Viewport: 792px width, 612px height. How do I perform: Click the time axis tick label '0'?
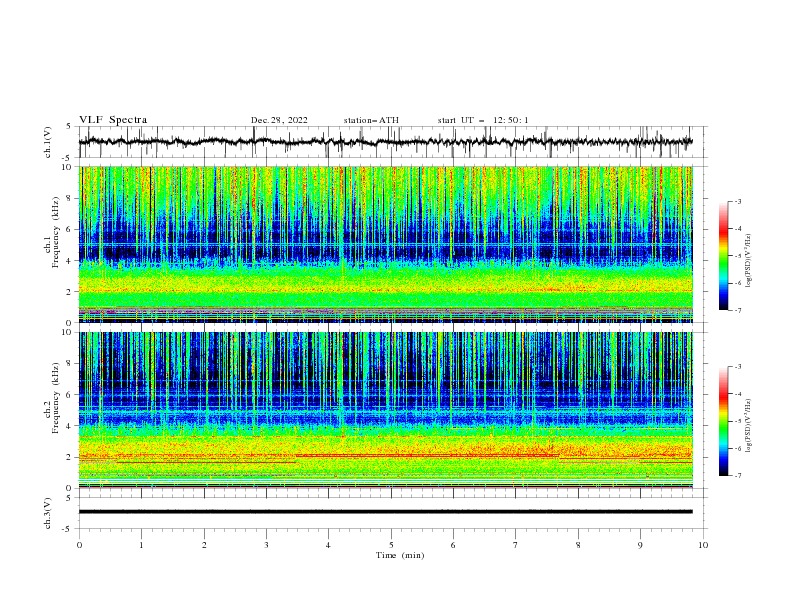(x=79, y=545)
